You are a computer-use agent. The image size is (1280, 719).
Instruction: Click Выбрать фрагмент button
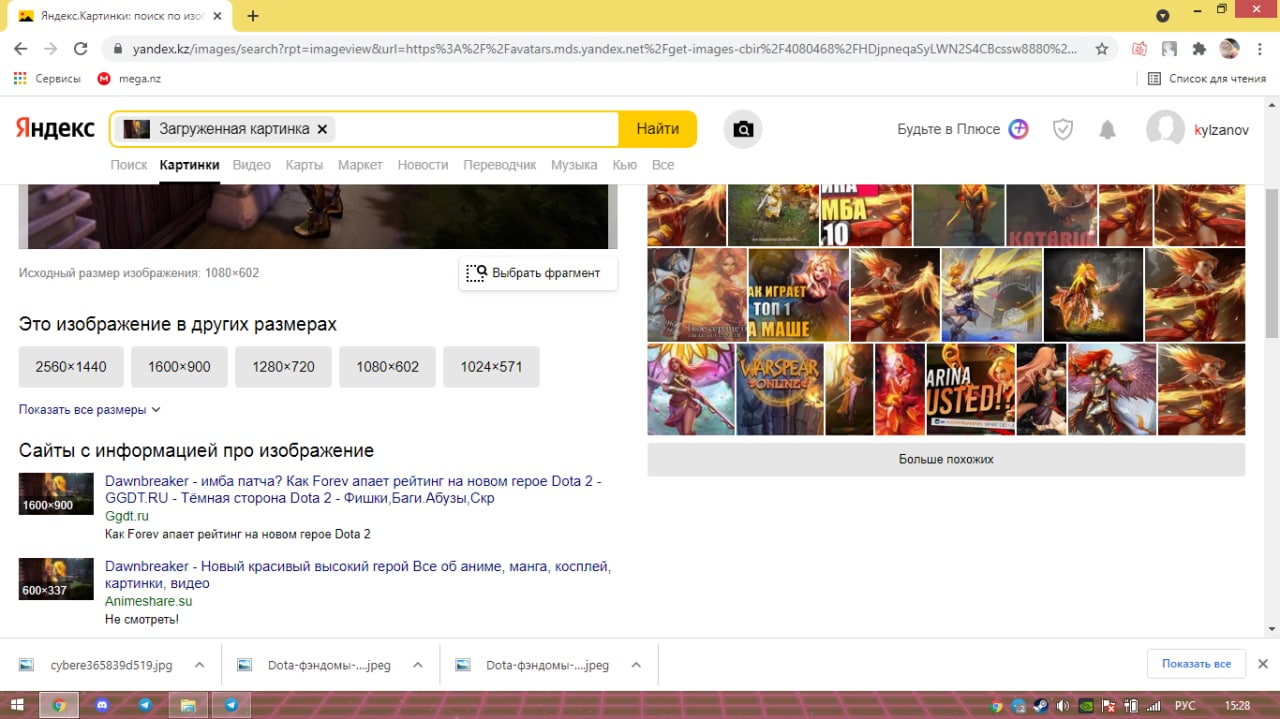[538, 273]
